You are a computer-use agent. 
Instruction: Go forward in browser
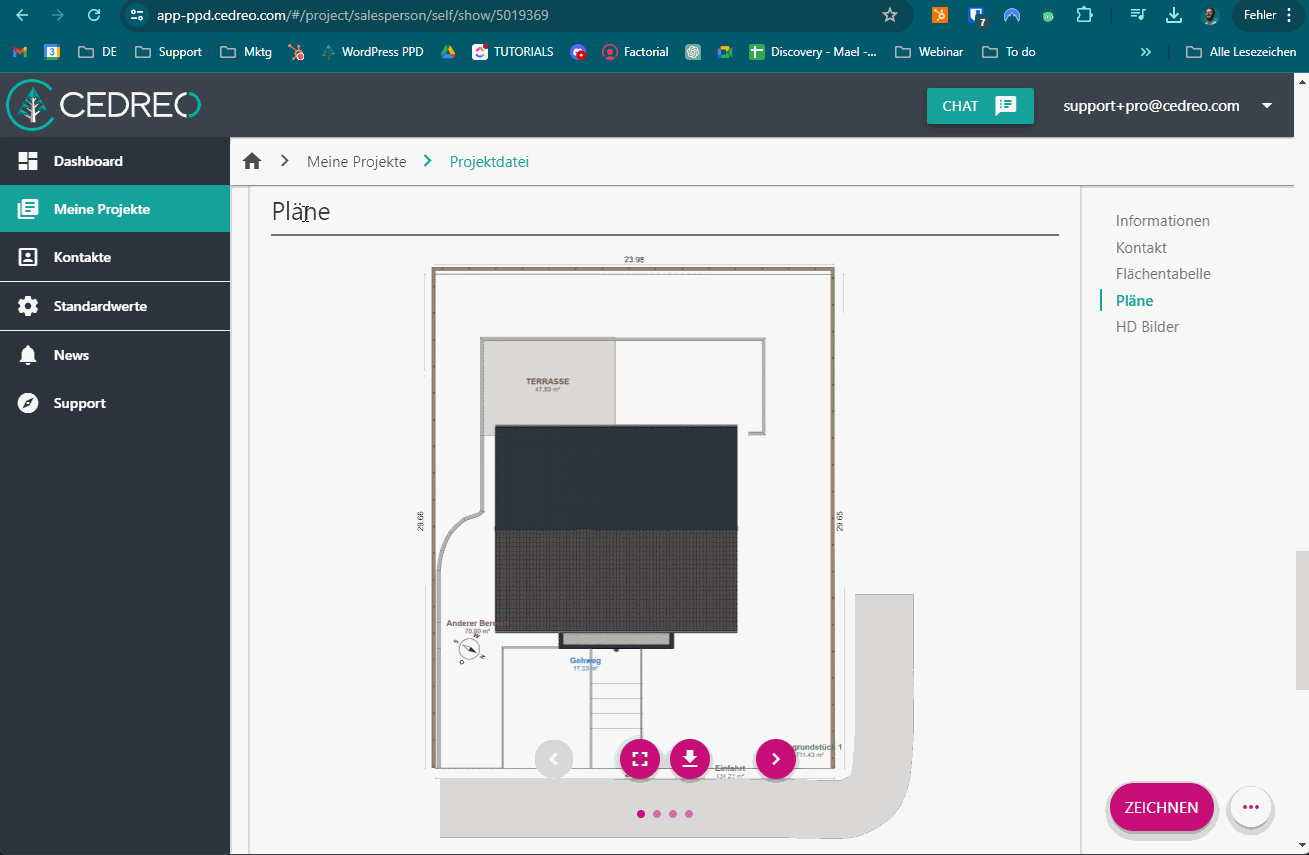coord(58,15)
